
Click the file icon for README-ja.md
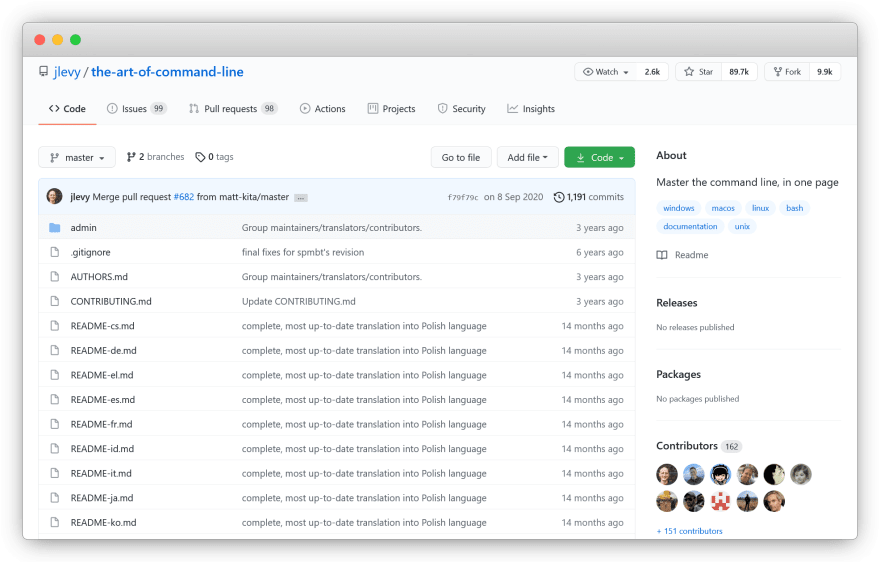click(x=54, y=497)
